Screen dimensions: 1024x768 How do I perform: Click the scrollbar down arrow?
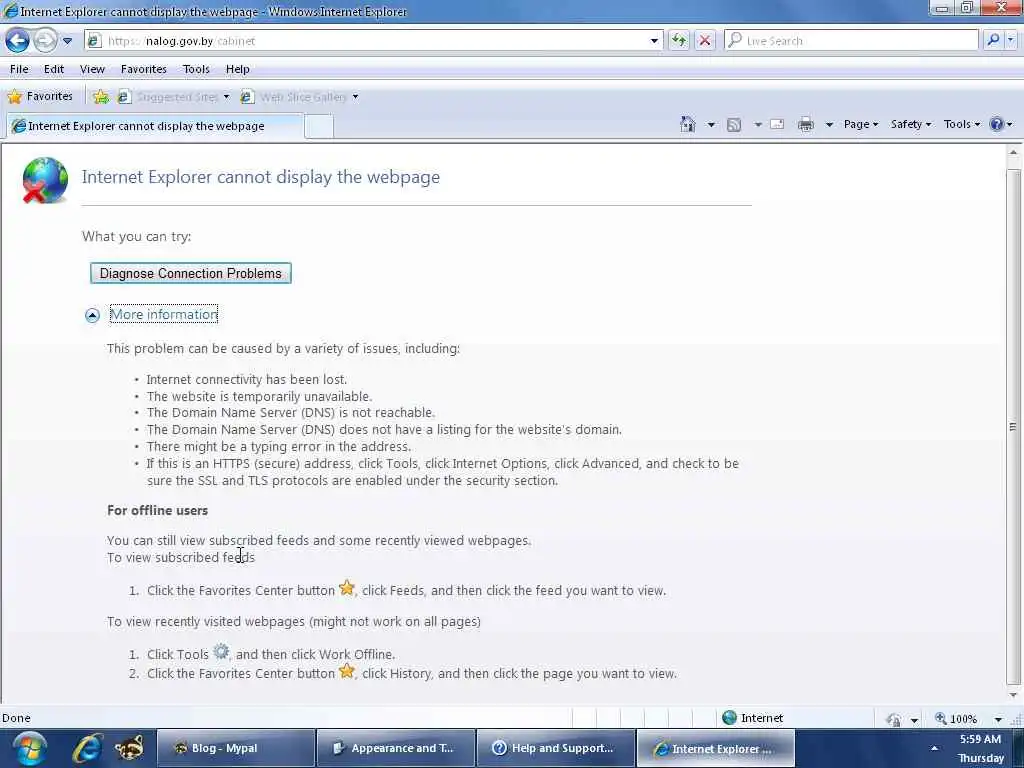coord(1013,695)
